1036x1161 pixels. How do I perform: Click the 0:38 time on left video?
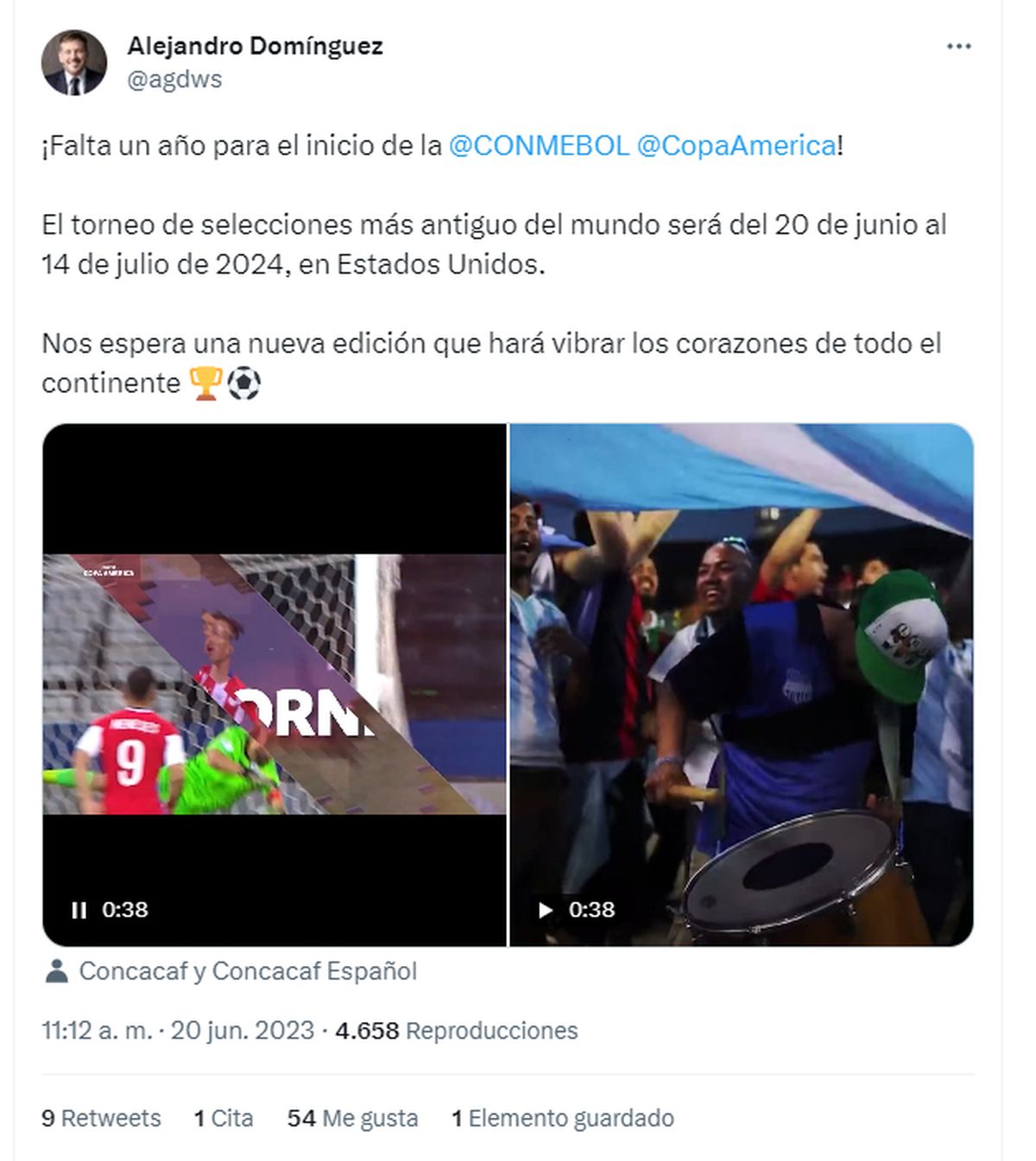coord(125,910)
